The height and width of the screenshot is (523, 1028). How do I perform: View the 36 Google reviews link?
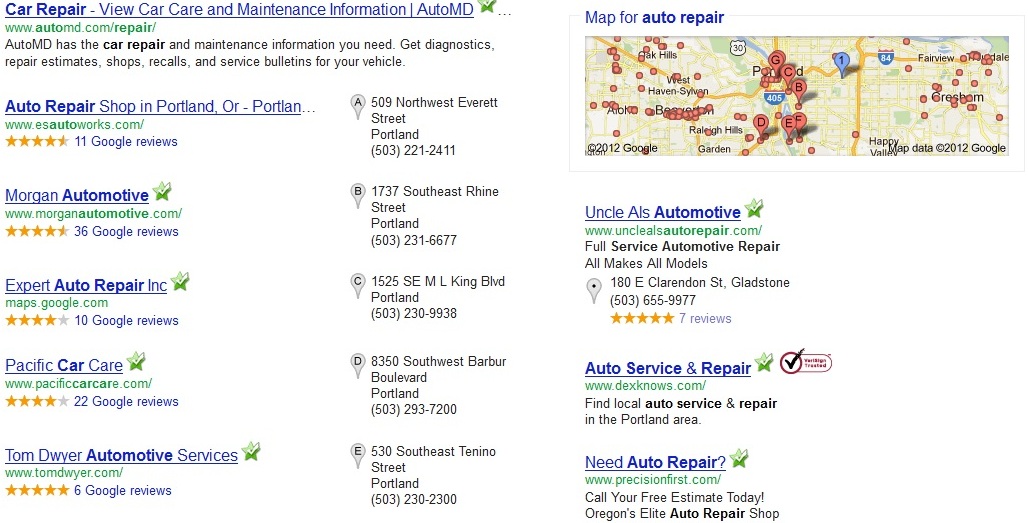(126, 231)
